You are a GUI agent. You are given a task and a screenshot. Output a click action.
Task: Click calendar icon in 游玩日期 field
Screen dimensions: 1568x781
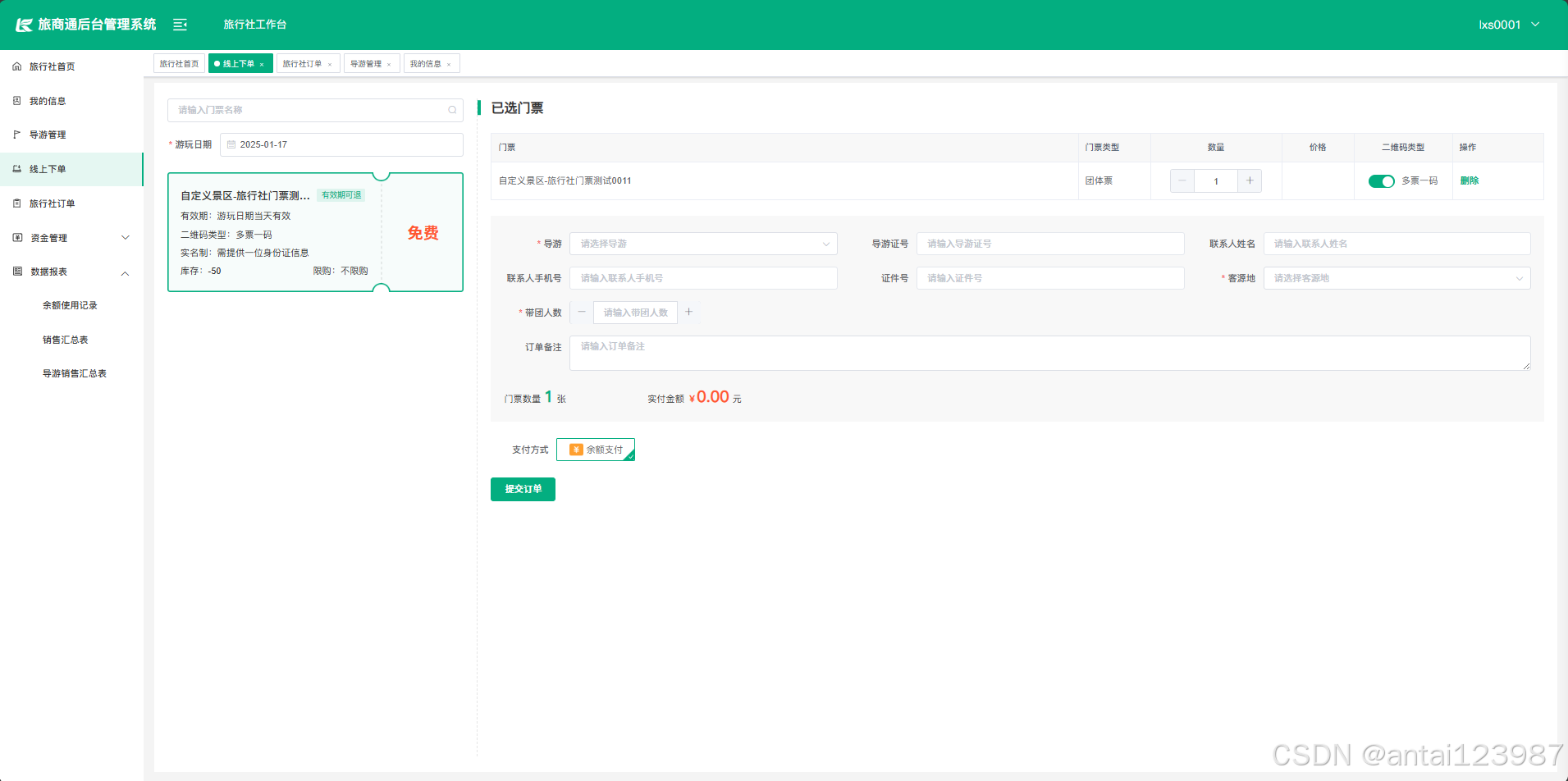[231, 144]
